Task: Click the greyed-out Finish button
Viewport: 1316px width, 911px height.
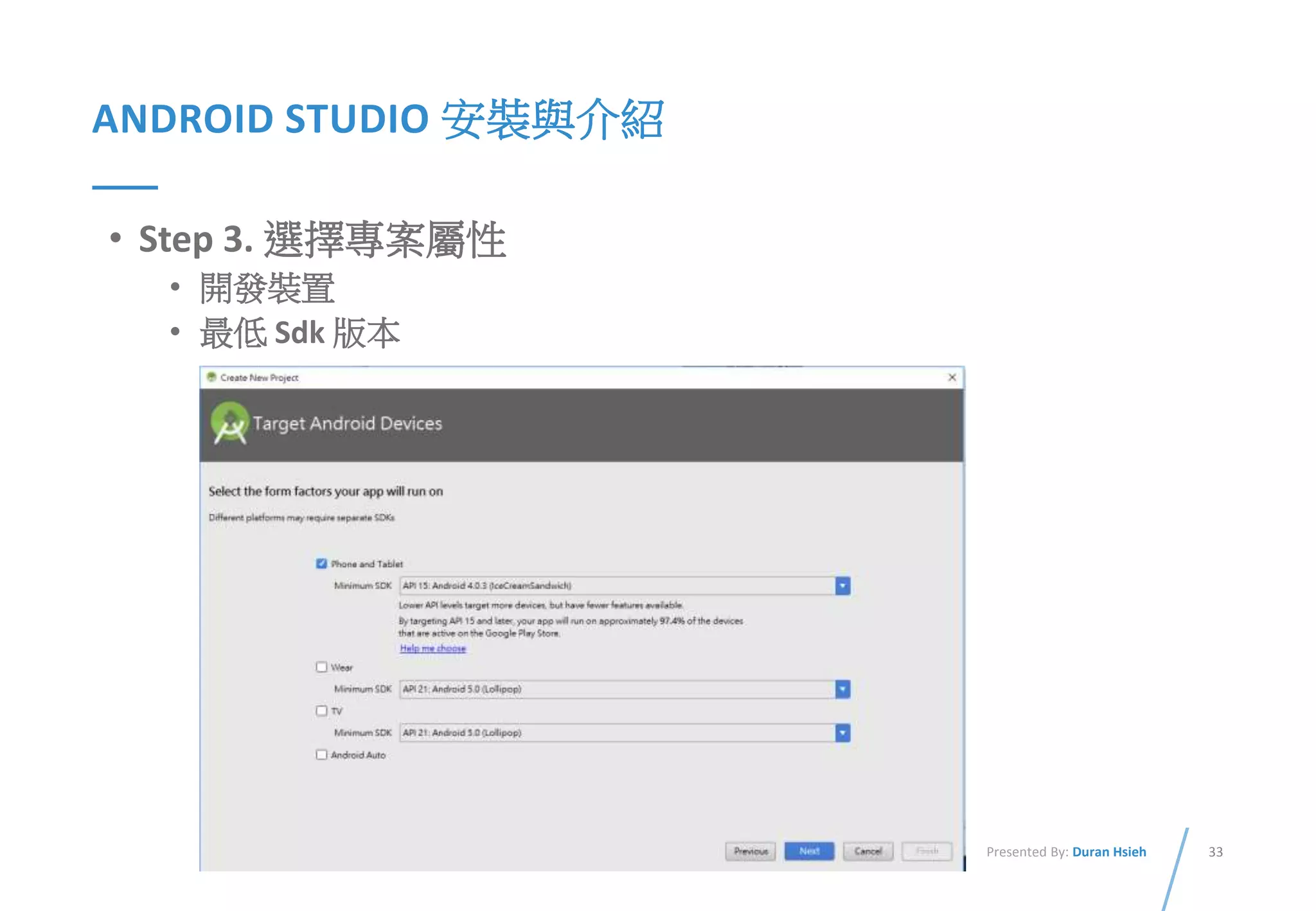Action: click(x=927, y=851)
